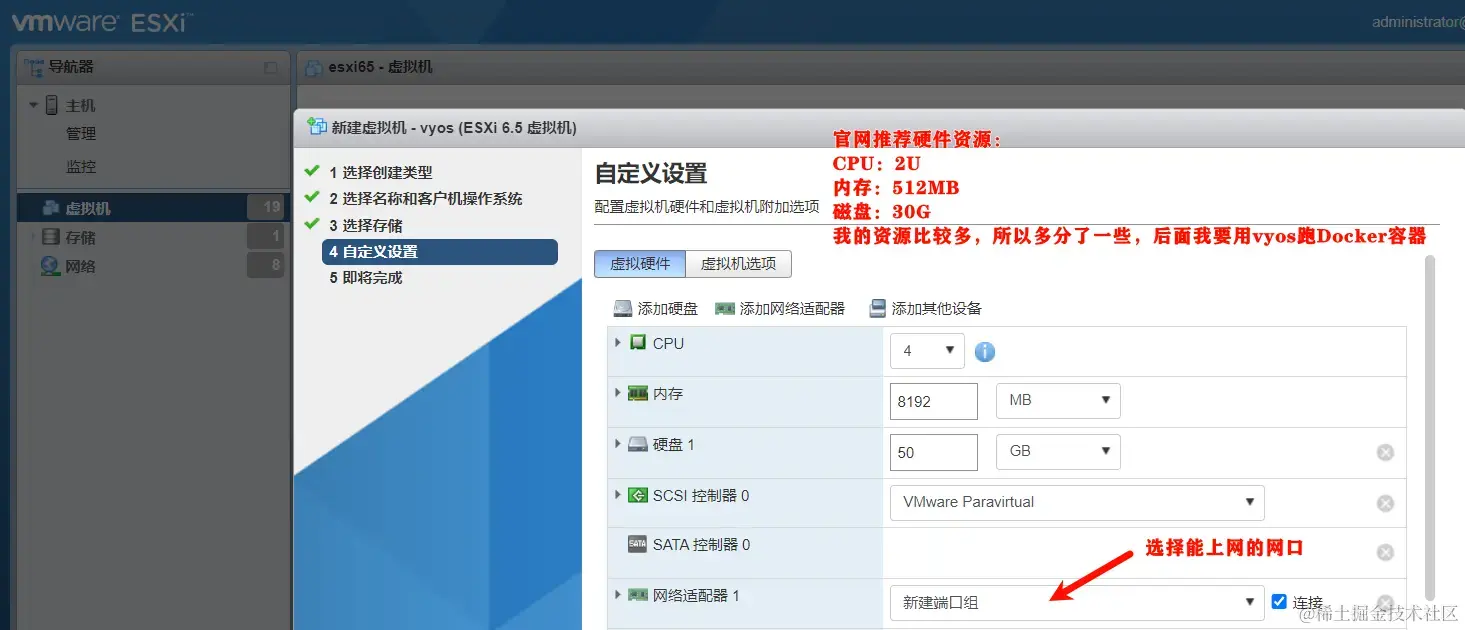The height and width of the screenshot is (630, 1465).
Task: Remove SCSI controller 0 with its X icon
Action: (x=1385, y=503)
